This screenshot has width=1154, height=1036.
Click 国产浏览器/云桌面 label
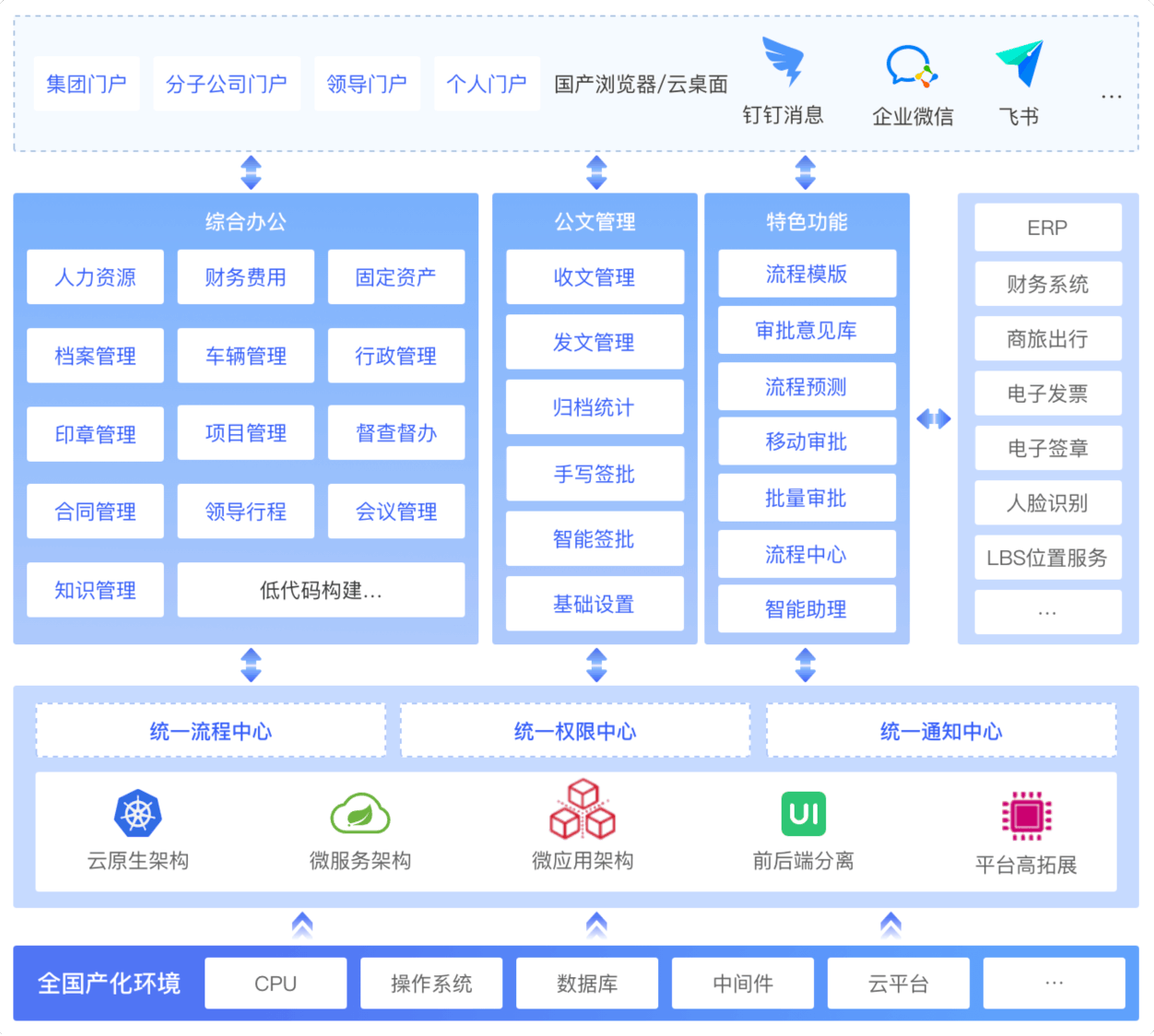point(641,85)
